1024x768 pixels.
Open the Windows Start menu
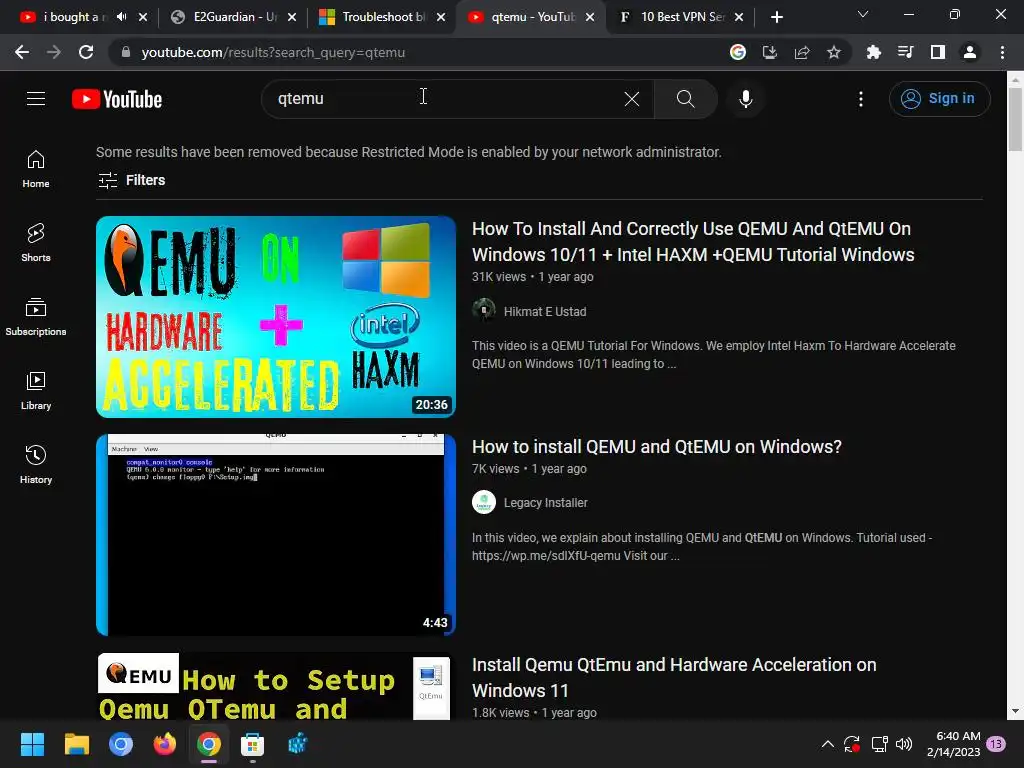[x=32, y=744]
